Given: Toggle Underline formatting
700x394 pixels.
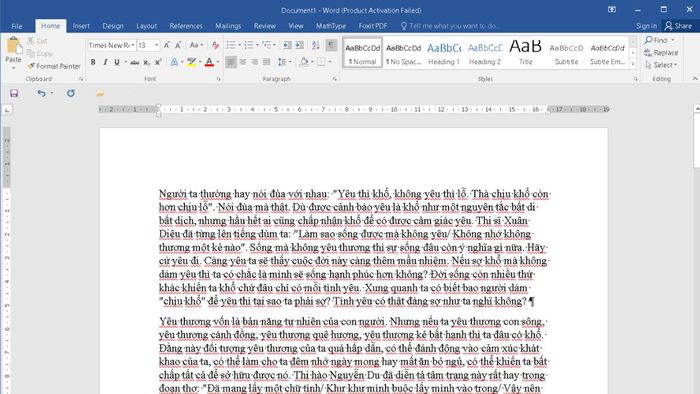Looking at the screenshot, I should 117,62.
